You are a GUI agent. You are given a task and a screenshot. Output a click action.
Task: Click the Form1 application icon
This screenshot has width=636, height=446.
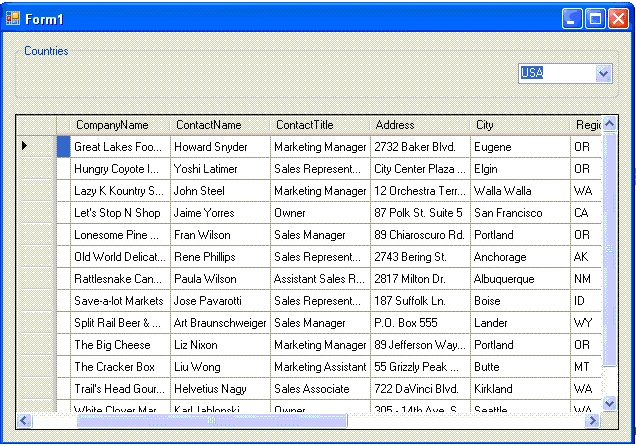pyautogui.click(x=13, y=18)
